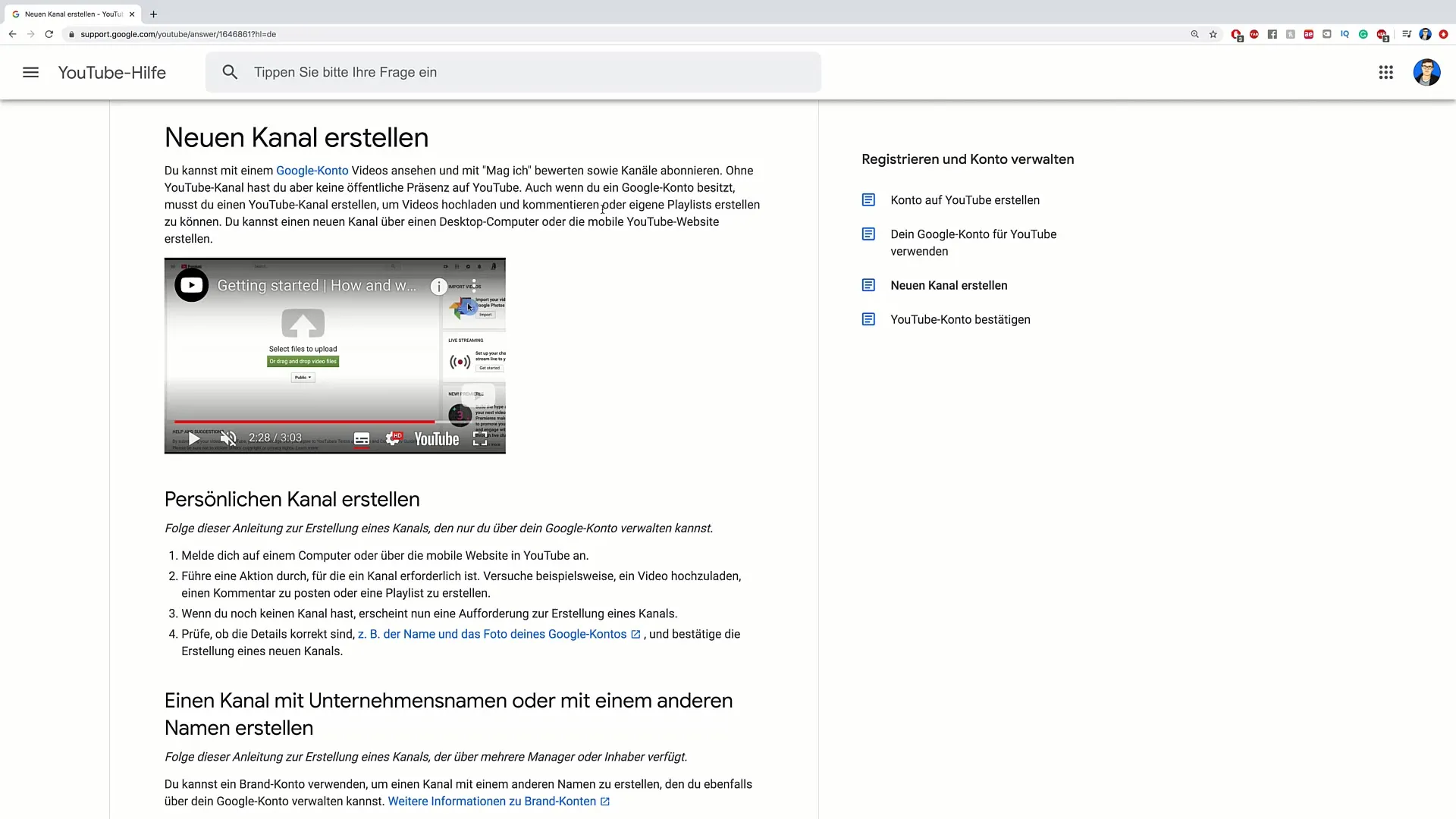
Task: Click the search magnifier icon in help bar
Action: tap(230, 72)
